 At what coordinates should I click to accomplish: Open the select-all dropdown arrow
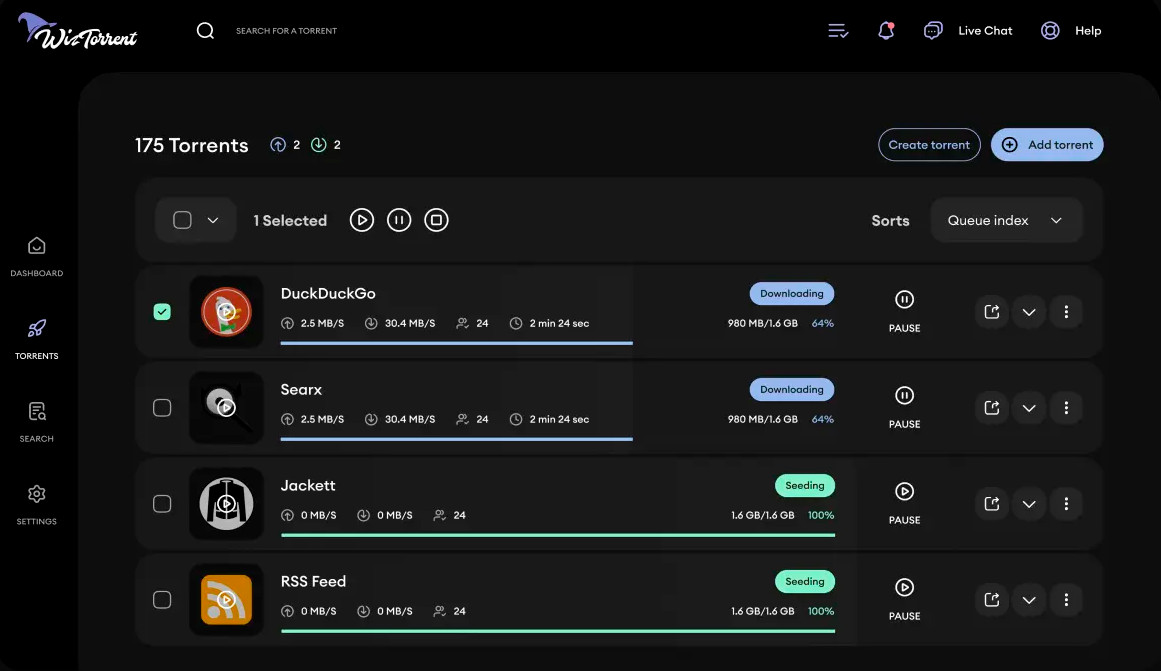pyautogui.click(x=213, y=220)
